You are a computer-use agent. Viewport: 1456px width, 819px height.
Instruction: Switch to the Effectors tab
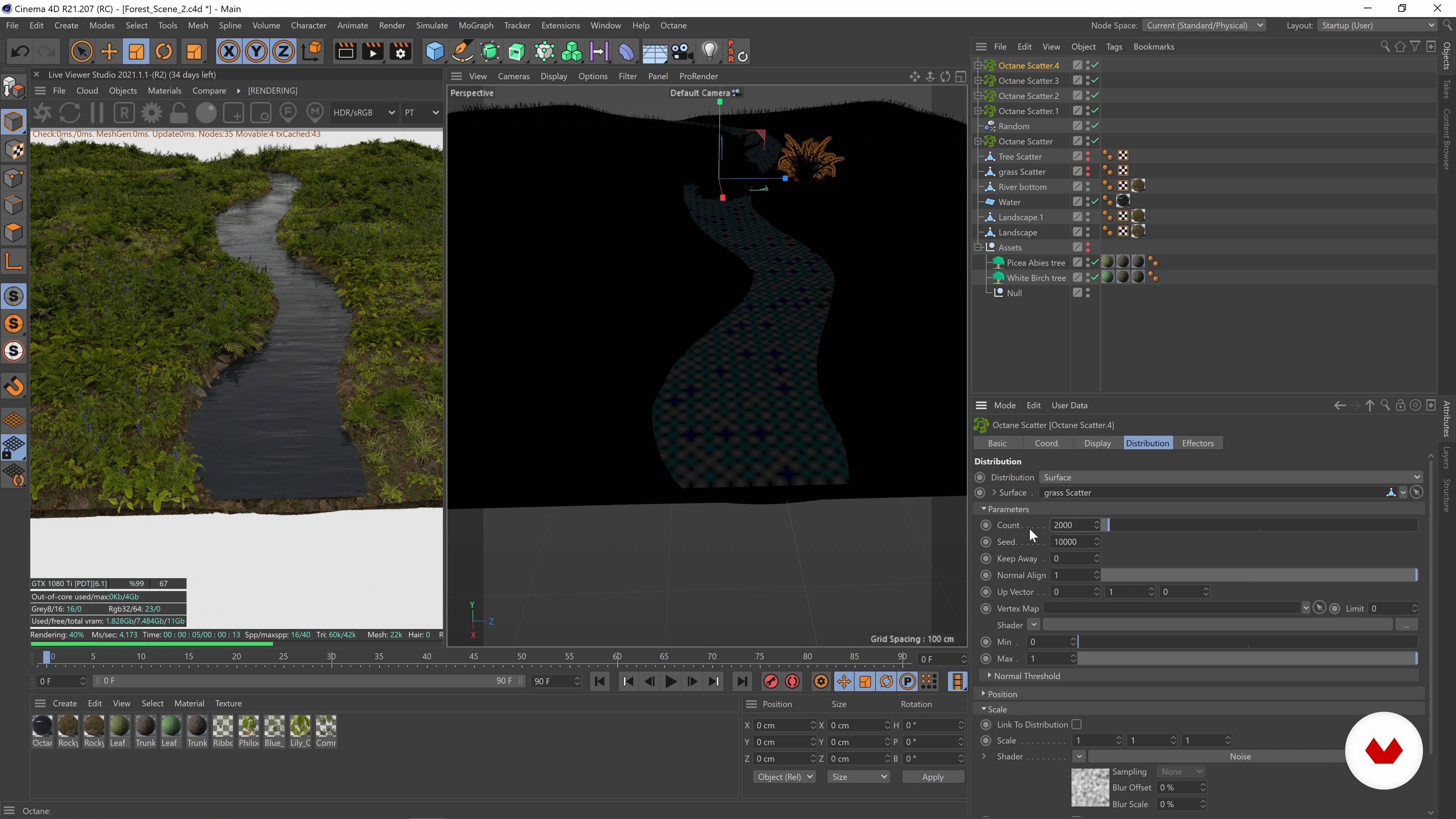point(1197,443)
